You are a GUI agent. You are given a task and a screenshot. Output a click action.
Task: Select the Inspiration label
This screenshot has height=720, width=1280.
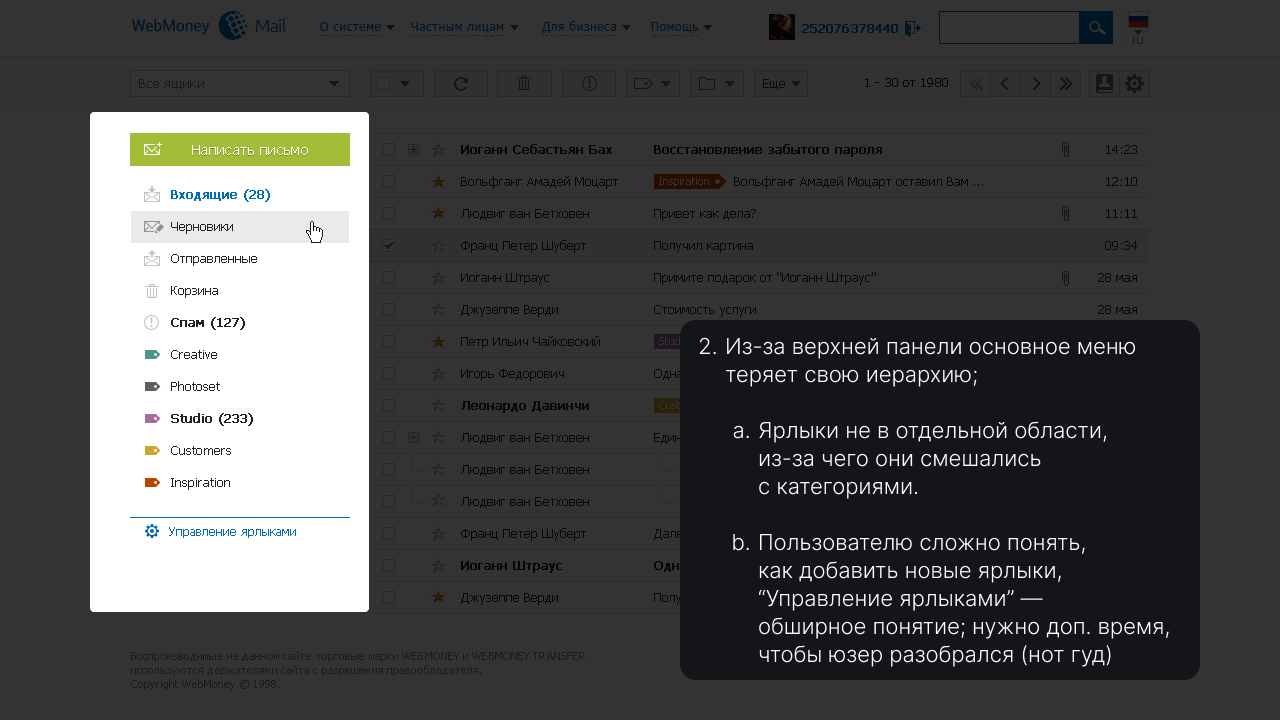click(240, 483)
